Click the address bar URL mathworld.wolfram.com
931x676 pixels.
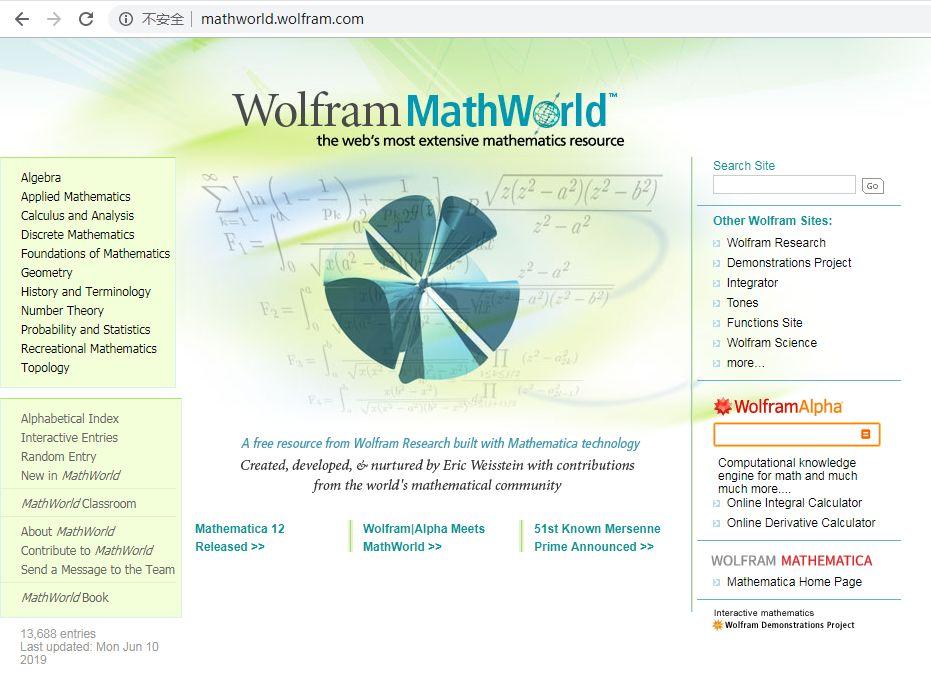pyautogui.click(x=283, y=19)
